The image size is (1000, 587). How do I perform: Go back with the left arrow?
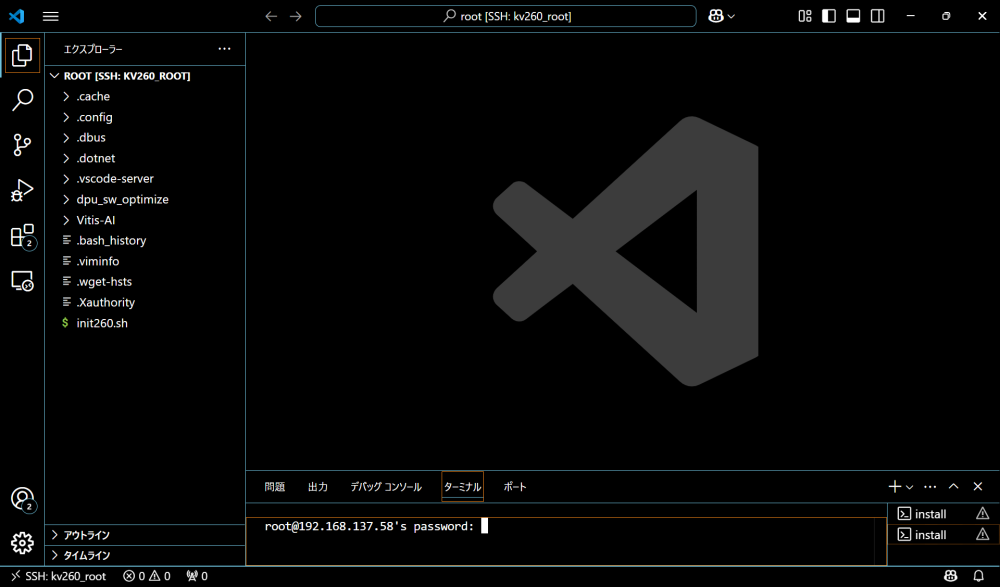point(271,17)
